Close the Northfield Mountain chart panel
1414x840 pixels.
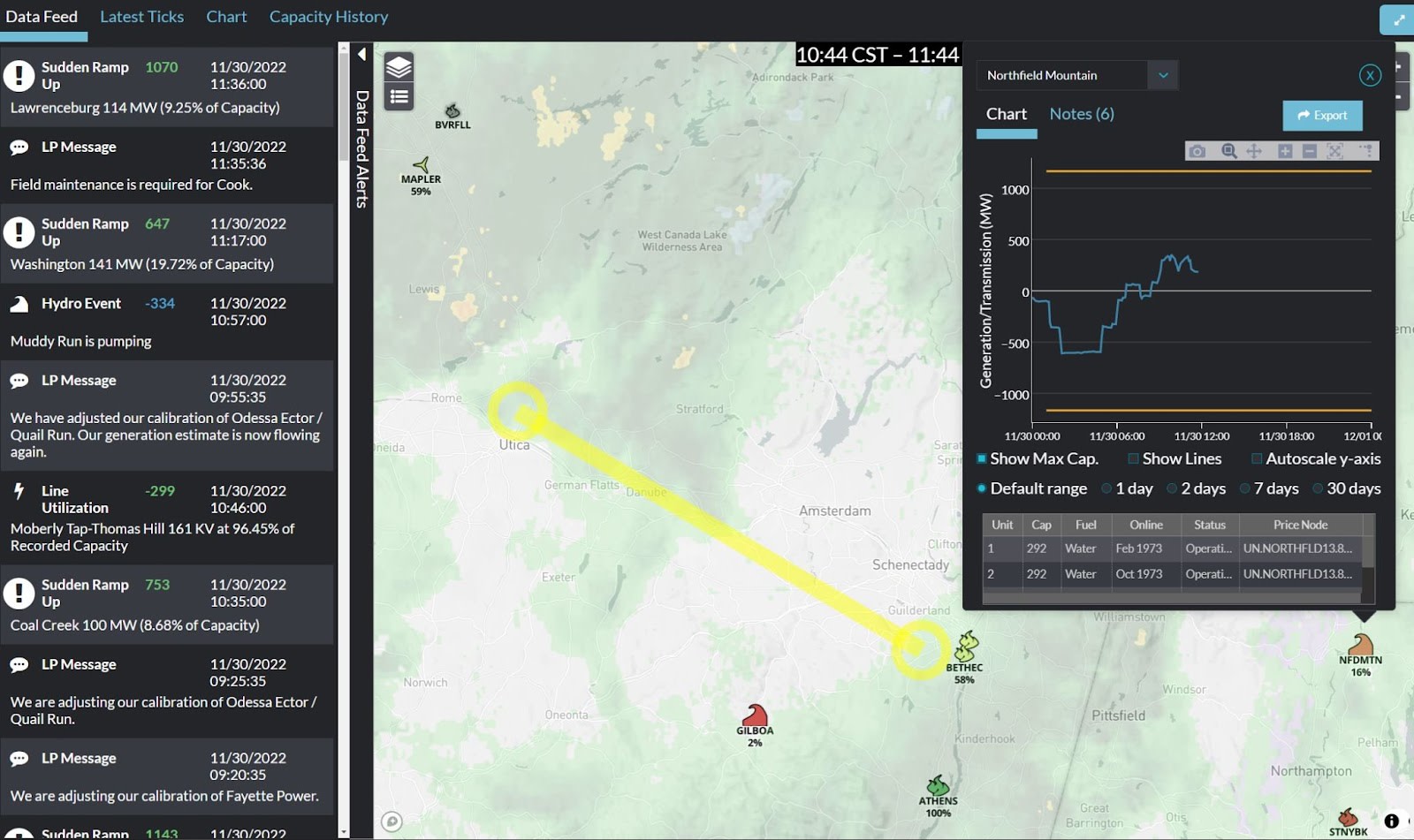click(x=1370, y=75)
